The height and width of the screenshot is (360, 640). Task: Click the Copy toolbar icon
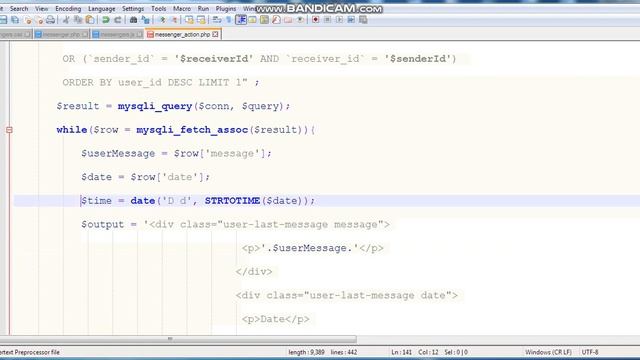click(78, 20)
